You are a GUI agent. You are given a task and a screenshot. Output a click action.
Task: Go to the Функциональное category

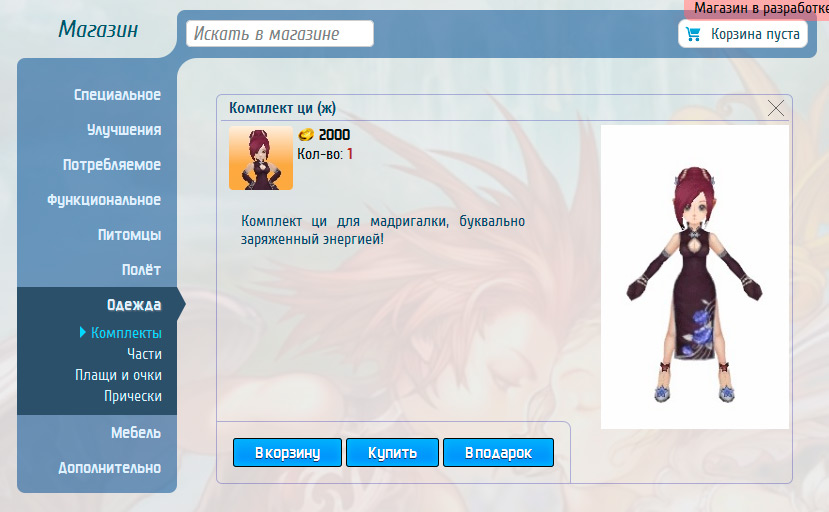click(103, 200)
